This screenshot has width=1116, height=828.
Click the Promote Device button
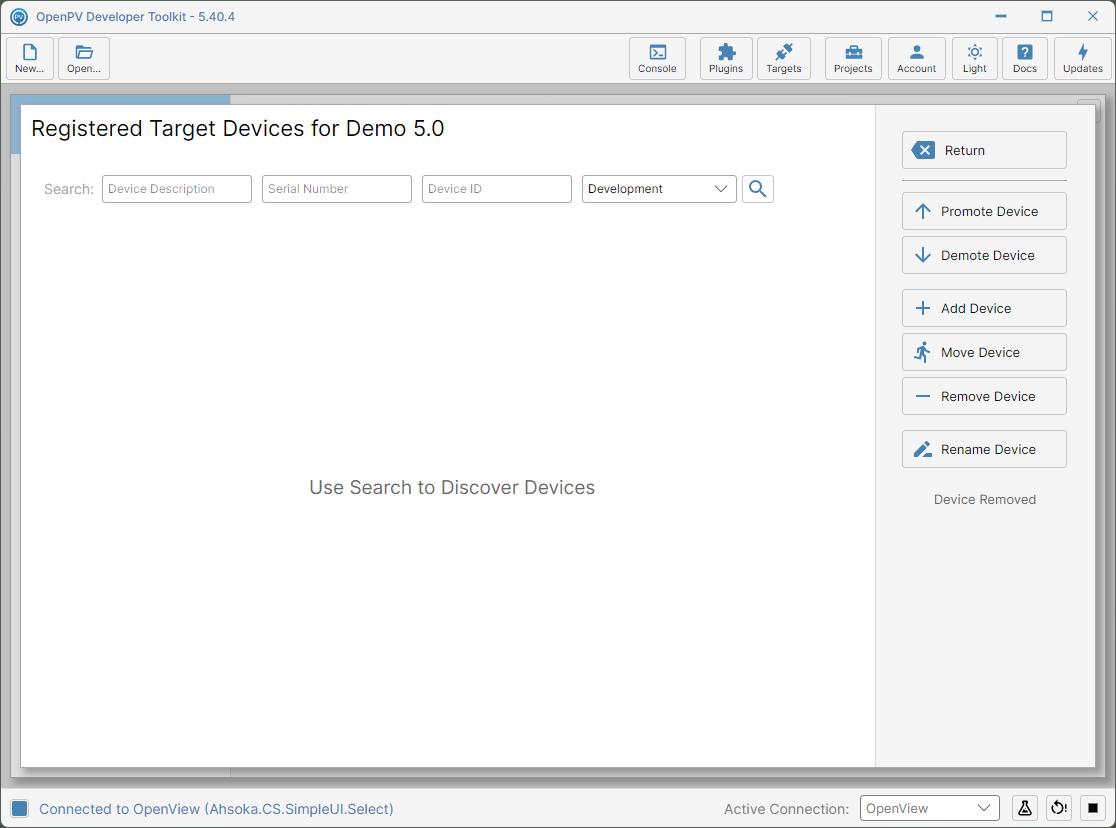coord(984,211)
